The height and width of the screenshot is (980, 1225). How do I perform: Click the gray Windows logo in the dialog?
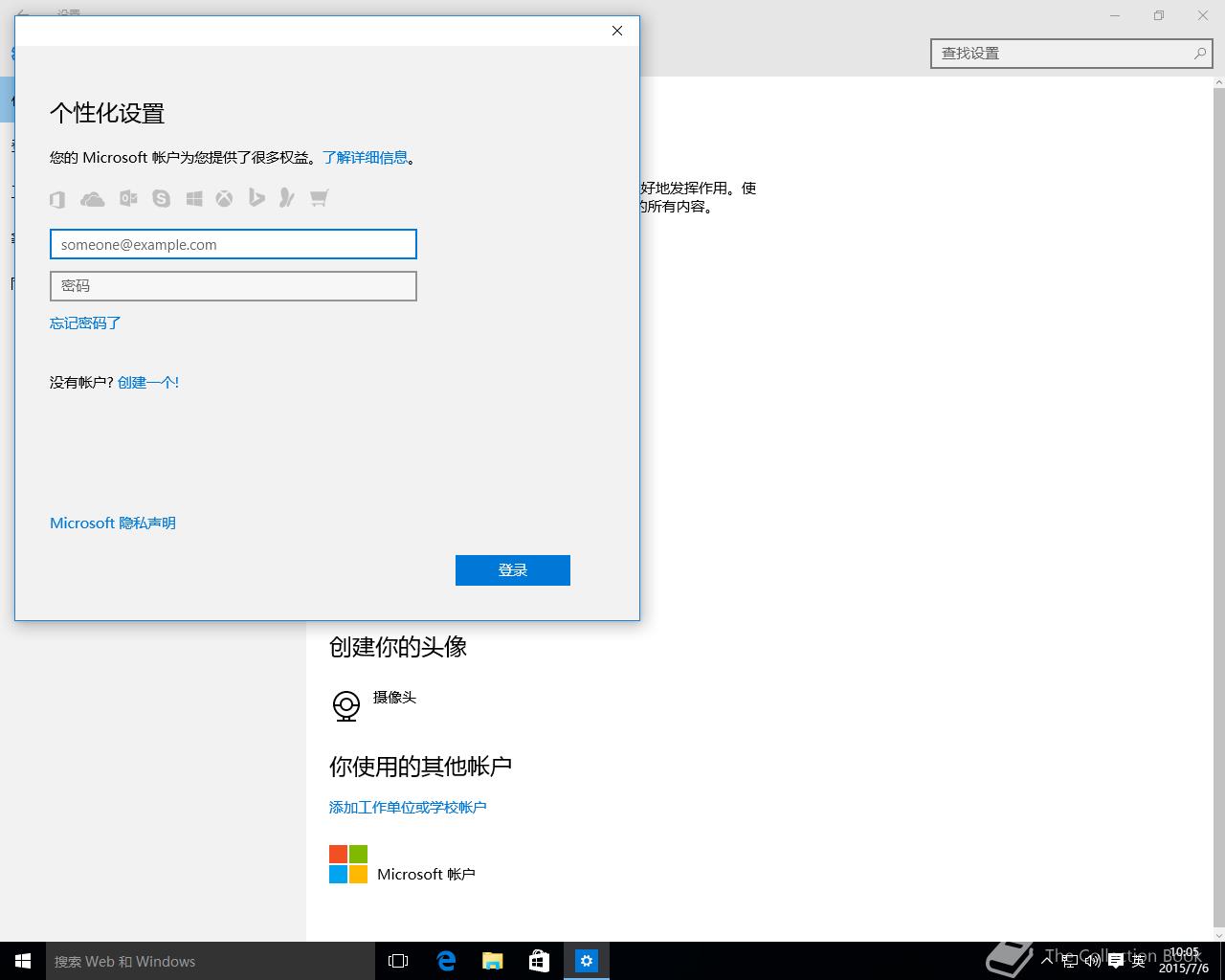tap(194, 198)
